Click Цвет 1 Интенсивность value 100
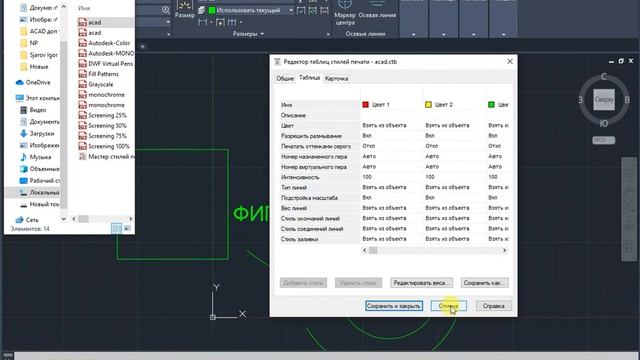The height and width of the screenshot is (360, 640). tap(392, 177)
